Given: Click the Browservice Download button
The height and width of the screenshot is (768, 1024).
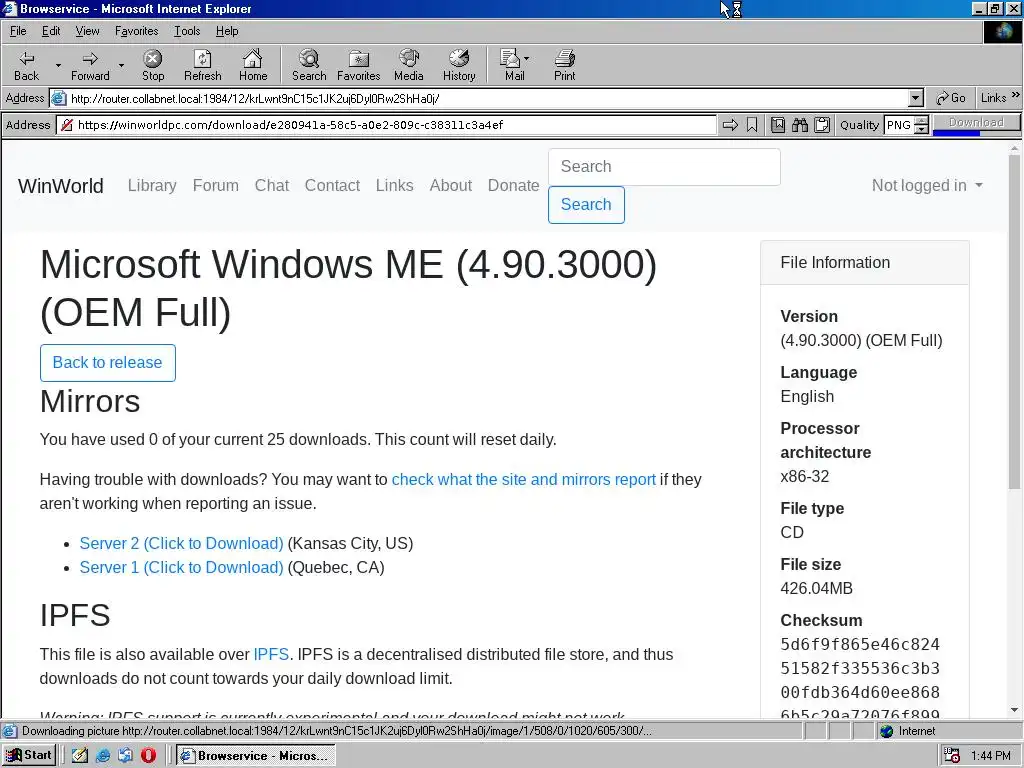Looking at the screenshot, I should pyautogui.click(x=976, y=123).
